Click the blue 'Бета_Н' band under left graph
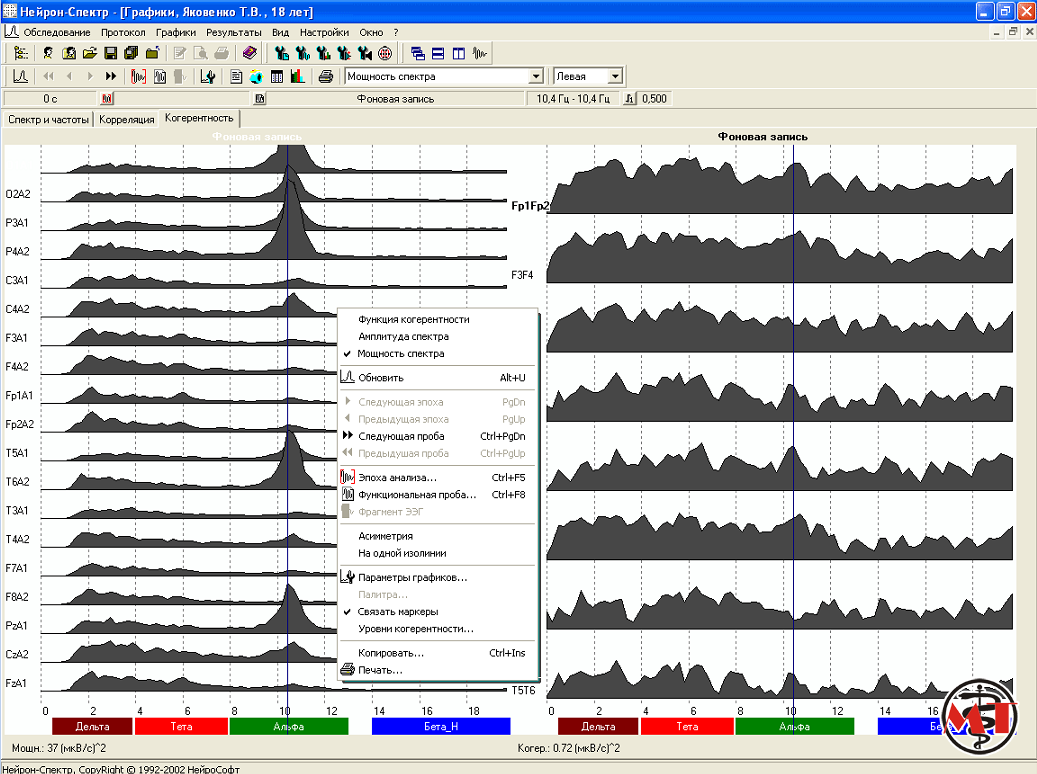Viewport: 1037px width, 774px height. coord(441,726)
